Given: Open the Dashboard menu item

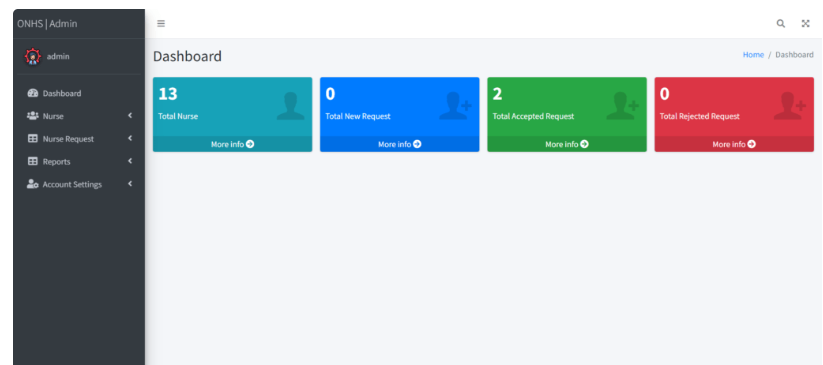Looking at the screenshot, I should point(79,93).
